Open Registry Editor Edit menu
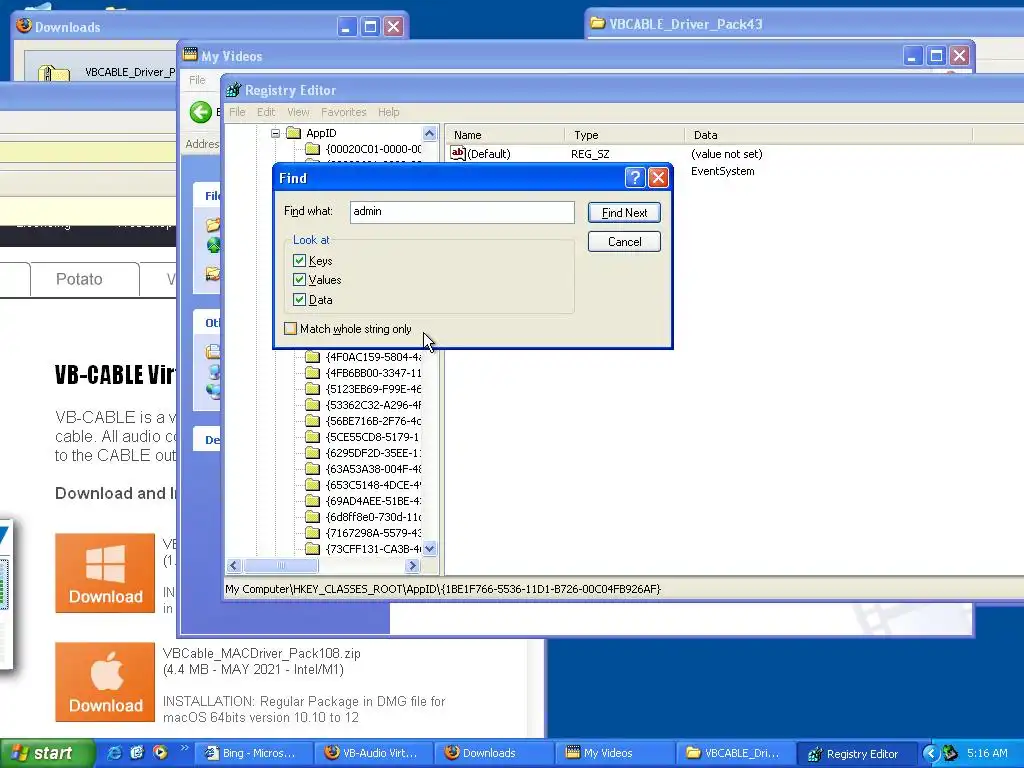The image size is (1024, 768). coord(266,112)
